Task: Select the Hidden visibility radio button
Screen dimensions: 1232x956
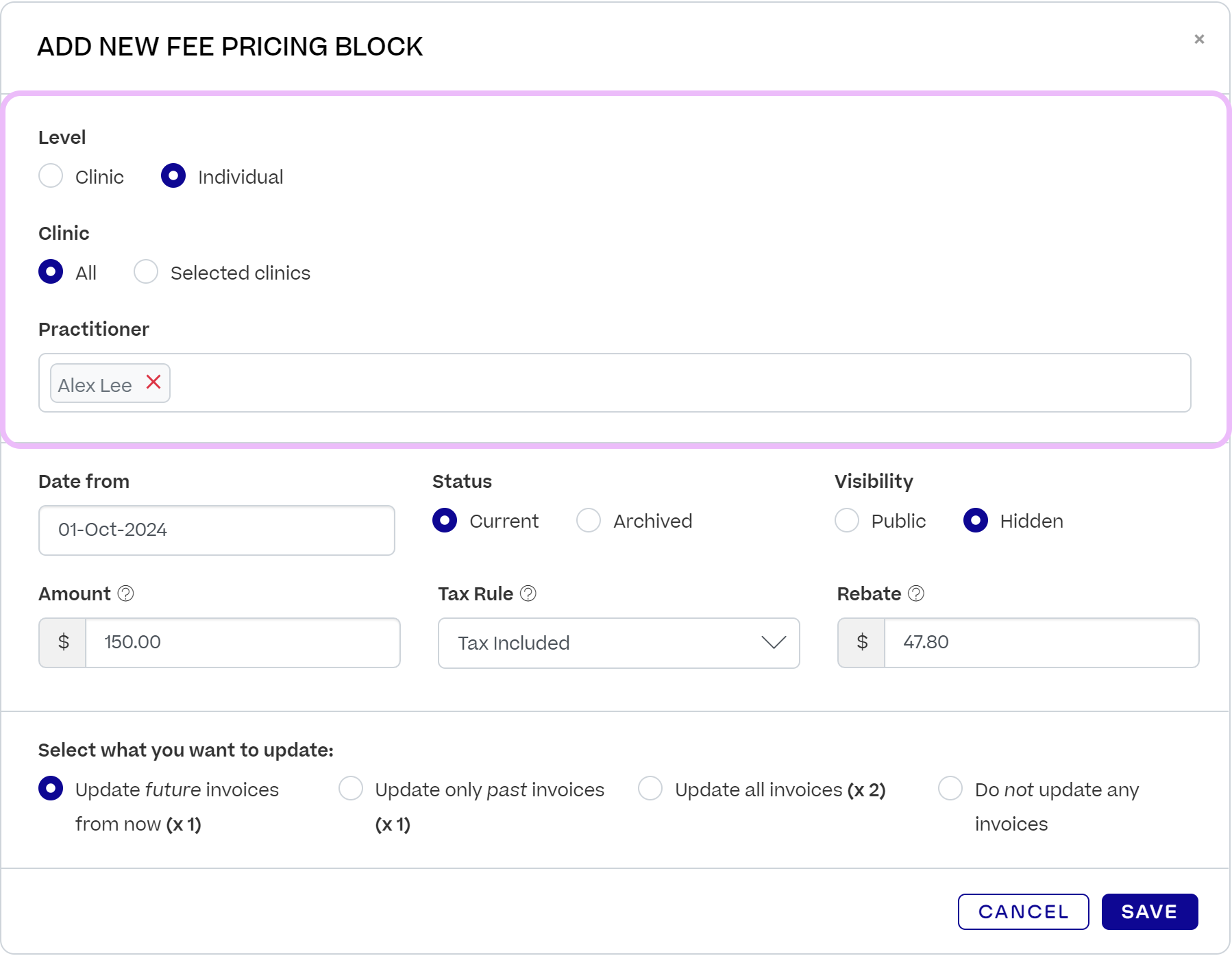Action: (x=976, y=521)
